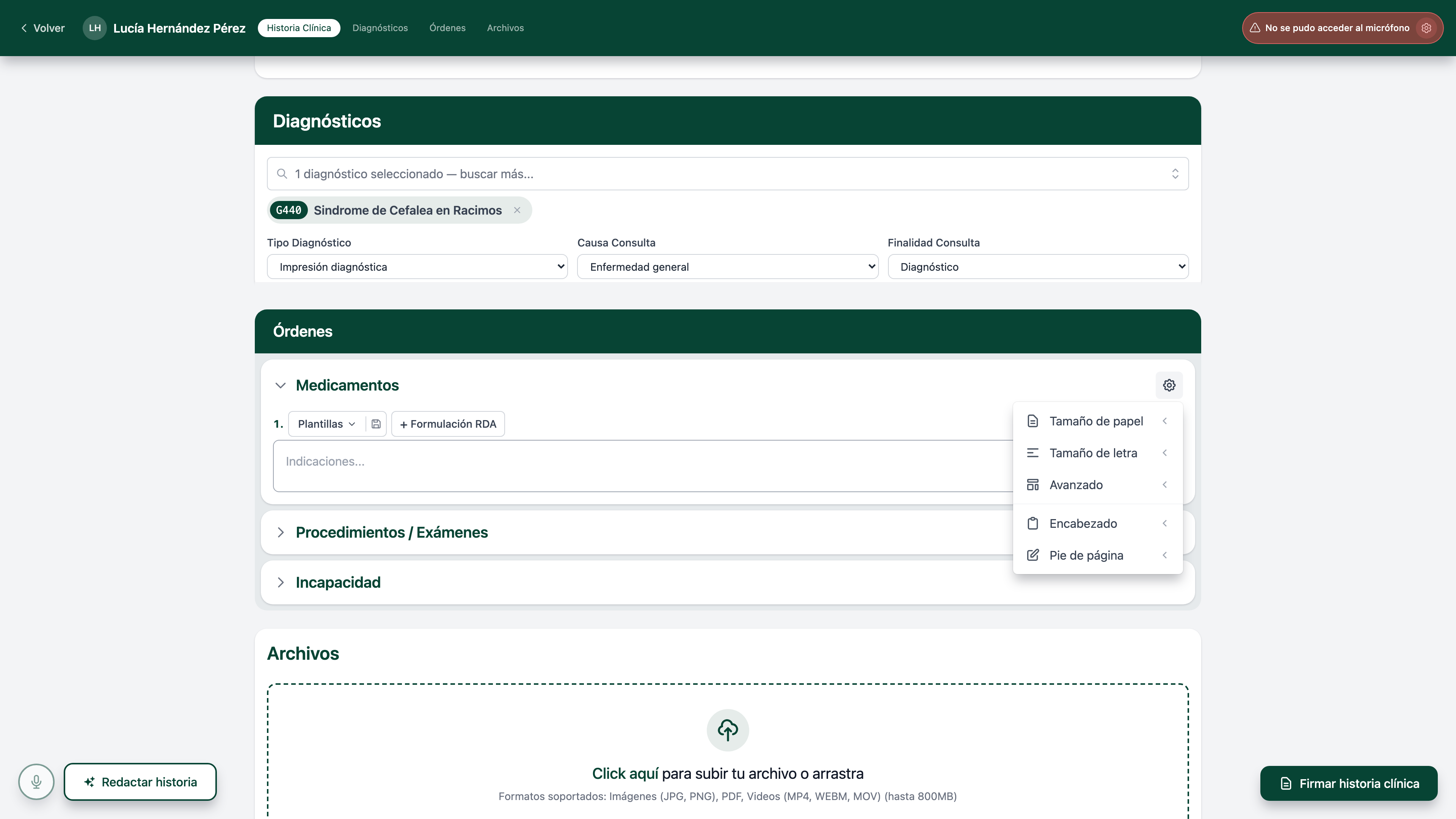Open the Plantillas dropdown
The width and height of the screenshot is (1456, 819).
[x=326, y=424]
